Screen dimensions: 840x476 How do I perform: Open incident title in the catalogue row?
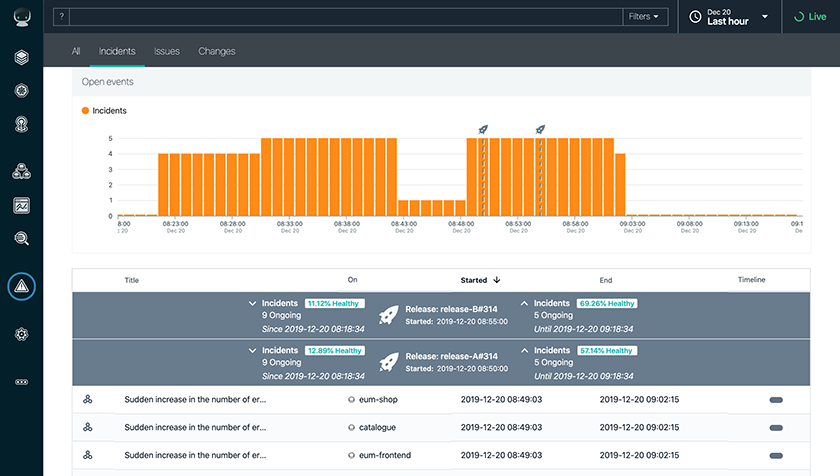coord(195,427)
